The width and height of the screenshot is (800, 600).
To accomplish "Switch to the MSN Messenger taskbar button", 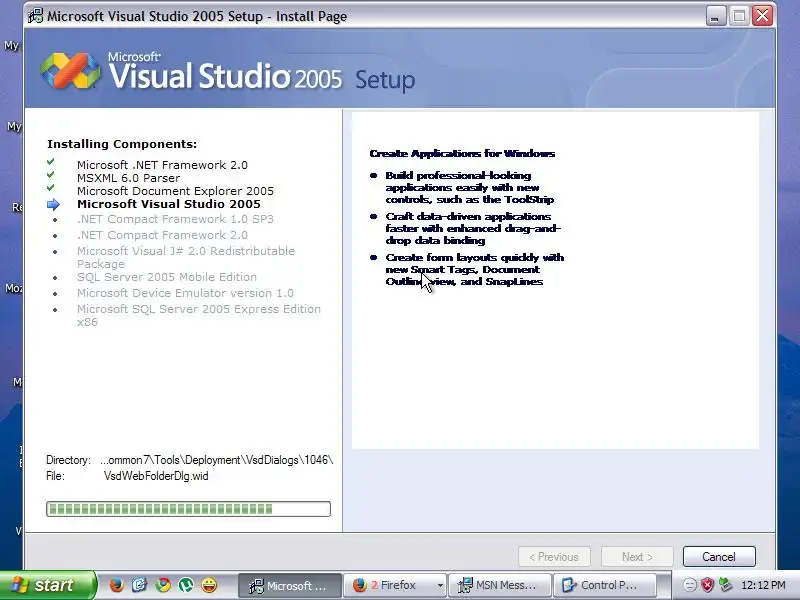I will (500, 585).
